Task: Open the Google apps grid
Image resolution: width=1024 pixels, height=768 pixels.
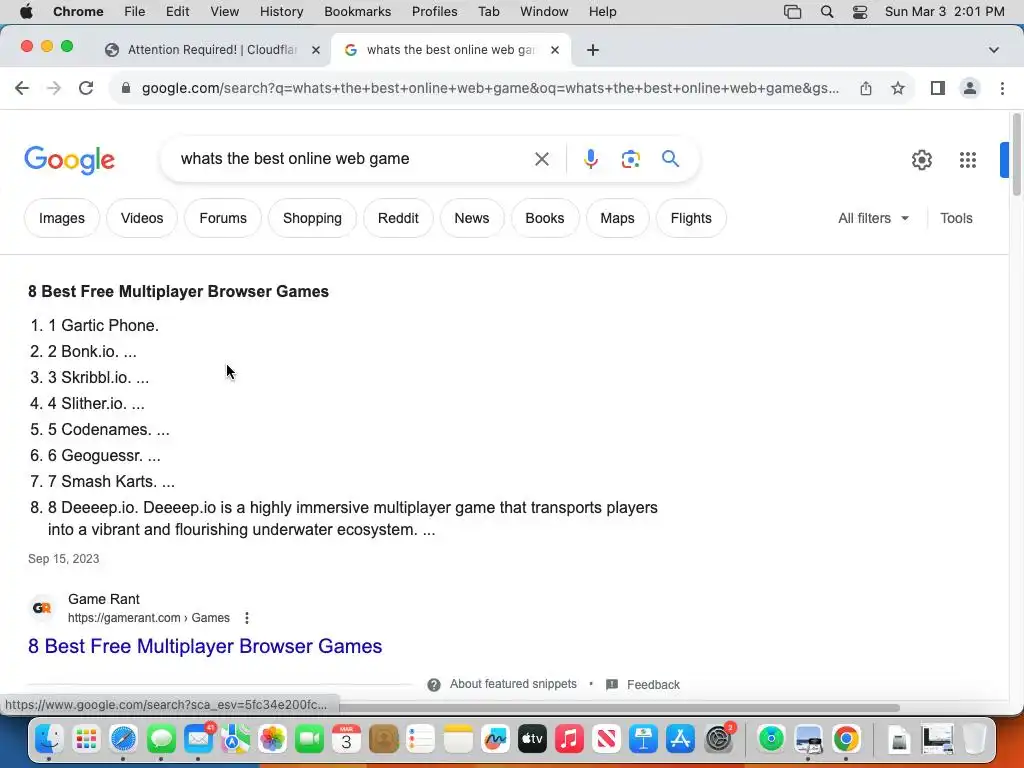Action: coord(968,160)
